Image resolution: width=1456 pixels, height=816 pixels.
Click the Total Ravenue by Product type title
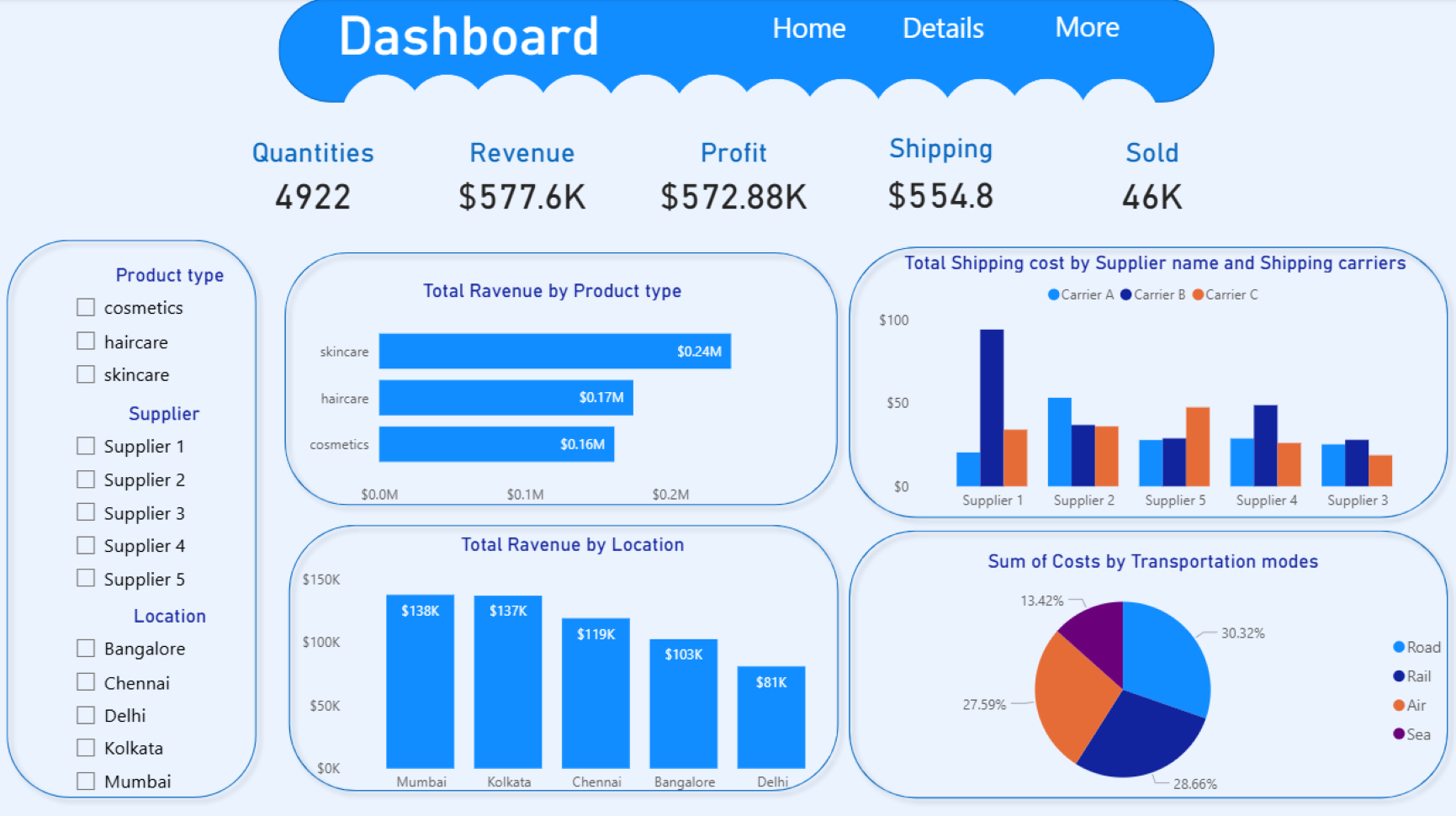(552, 291)
